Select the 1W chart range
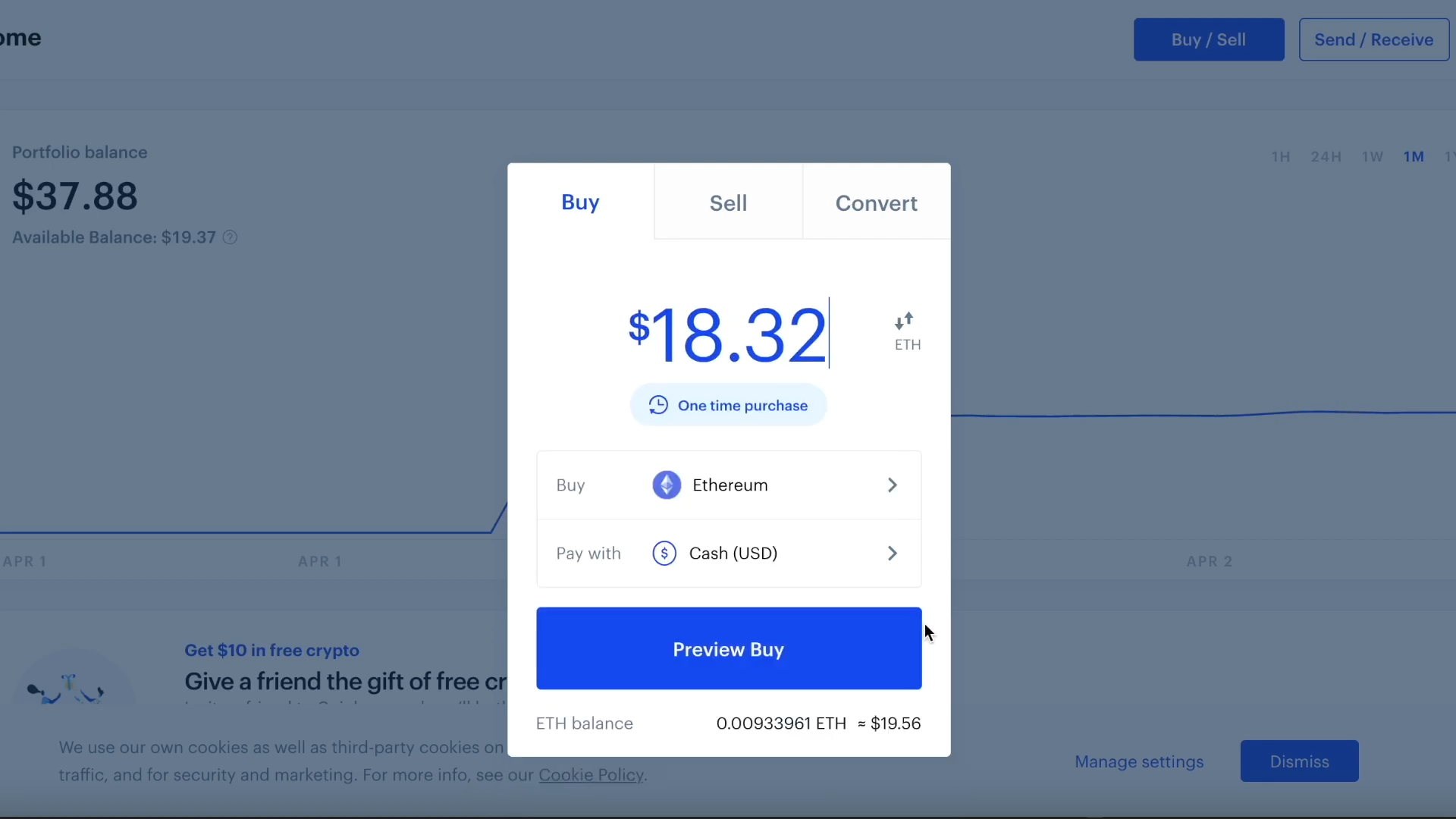The width and height of the screenshot is (1456, 819). tap(1372, 157)
